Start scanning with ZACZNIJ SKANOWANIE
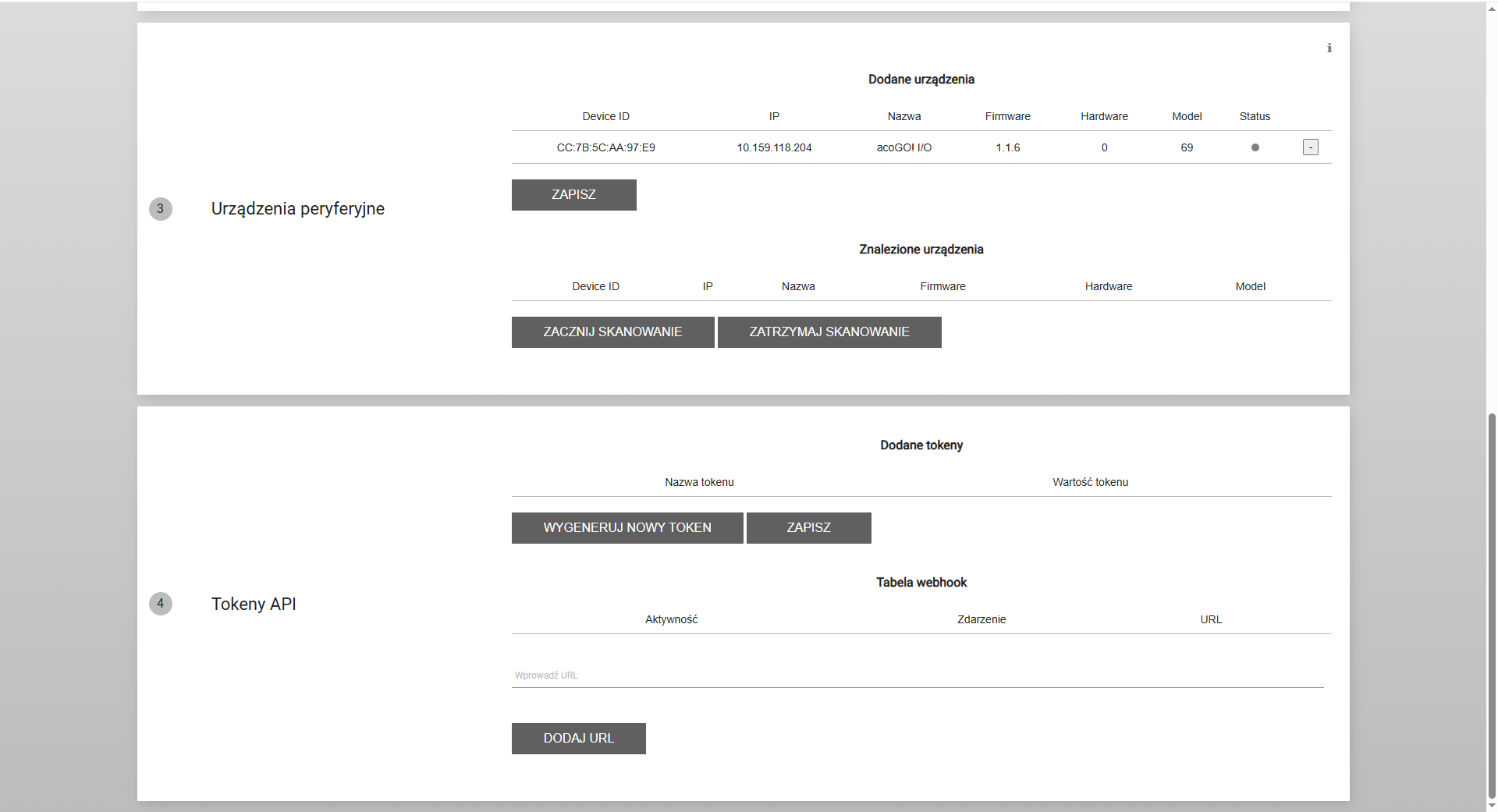 612,332
